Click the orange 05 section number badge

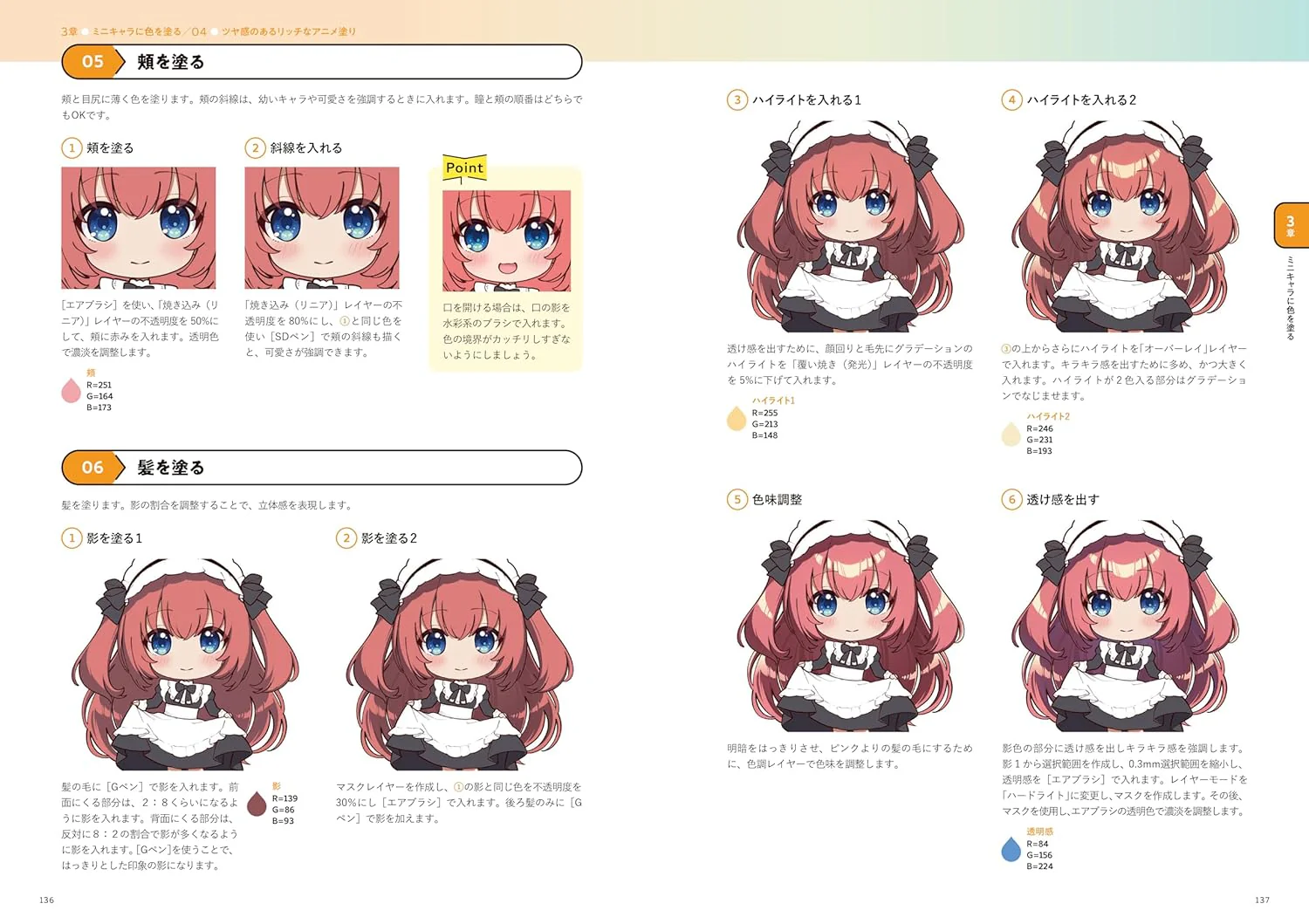93,62
